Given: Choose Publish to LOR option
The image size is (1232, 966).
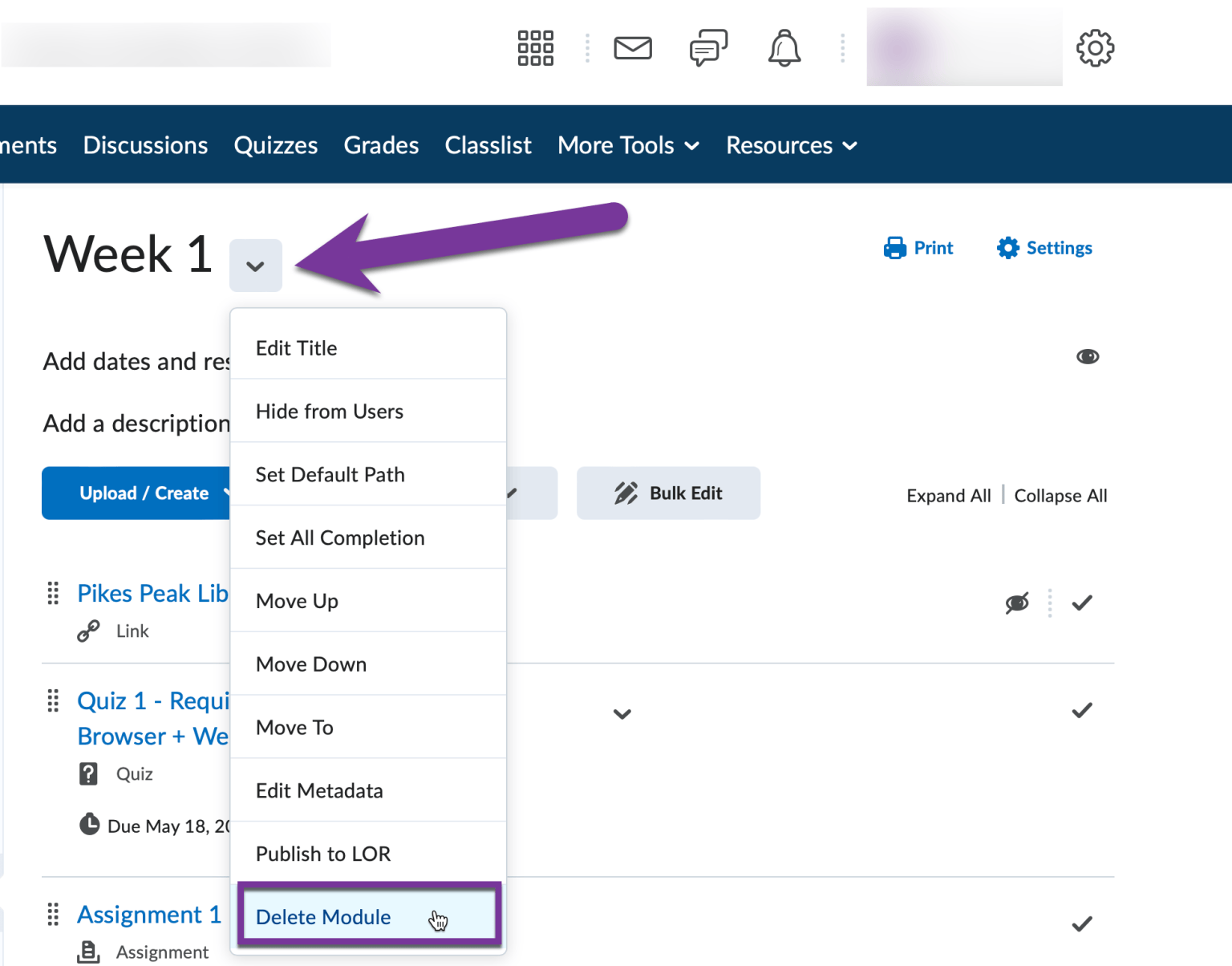Looking at the screenshot, I should click(x=368, y=854).
